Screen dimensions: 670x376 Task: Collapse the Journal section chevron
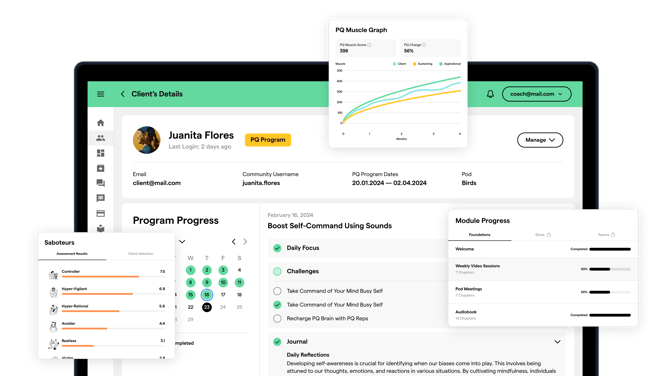557,342
